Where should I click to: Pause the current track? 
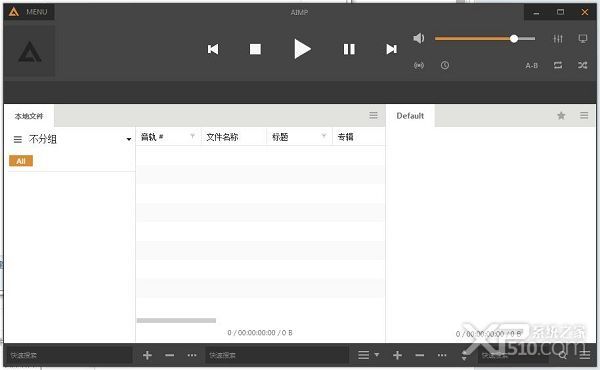pos(349,49)
